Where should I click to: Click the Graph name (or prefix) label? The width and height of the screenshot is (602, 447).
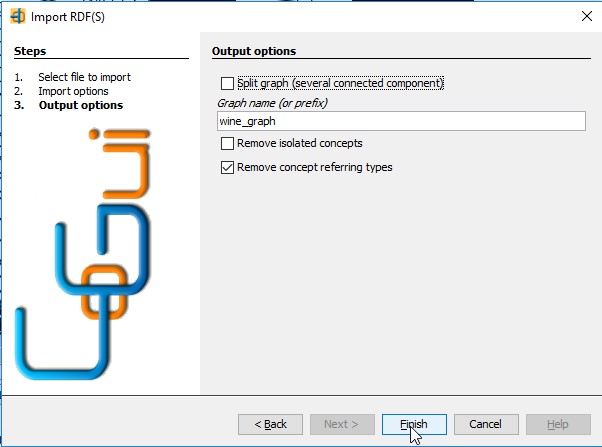272,103
